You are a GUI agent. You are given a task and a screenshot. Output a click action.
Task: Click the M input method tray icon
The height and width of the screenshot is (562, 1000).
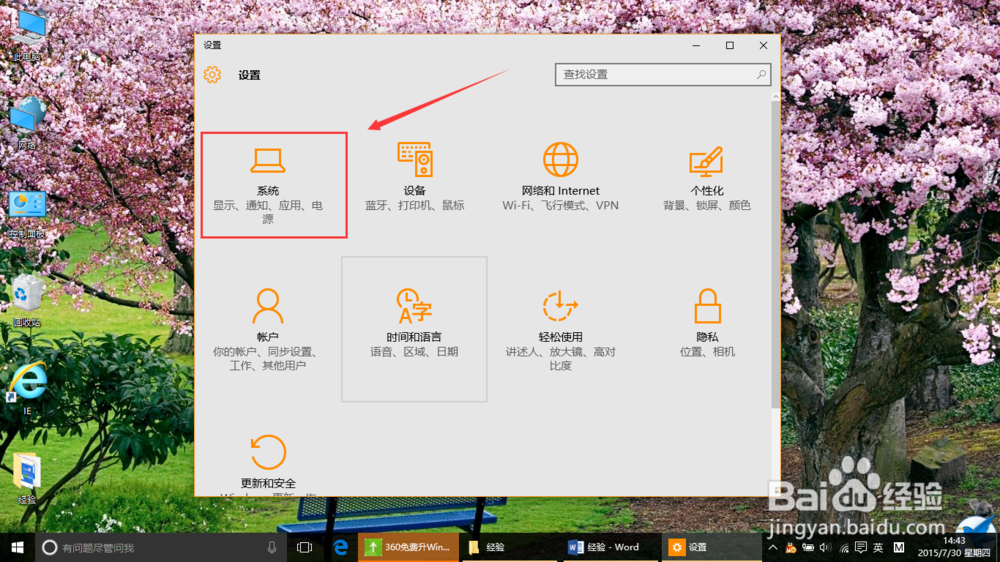(x=899, y=547)
